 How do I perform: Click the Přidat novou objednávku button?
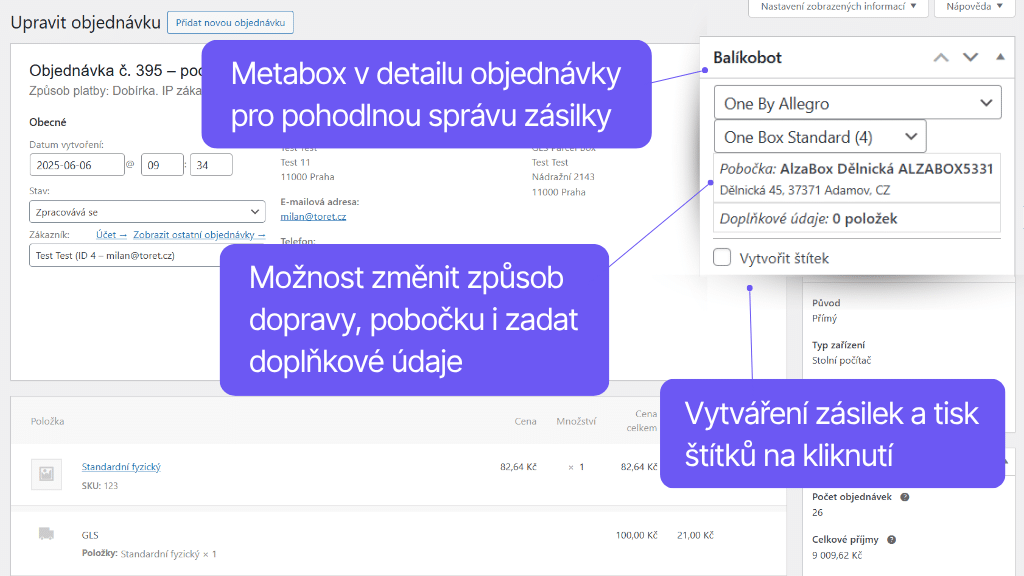click(230, 22)
